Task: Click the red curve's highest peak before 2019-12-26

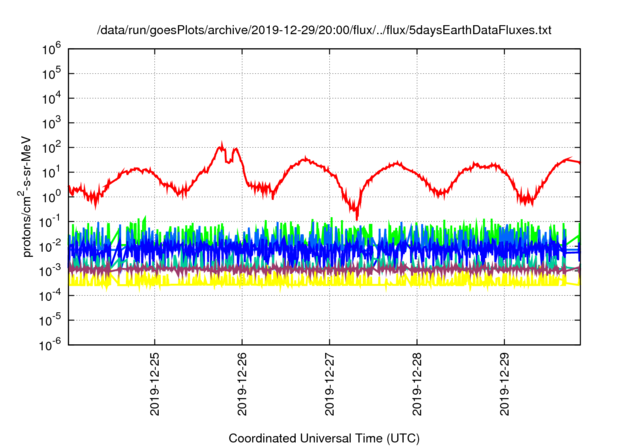Action: (222, 145)
